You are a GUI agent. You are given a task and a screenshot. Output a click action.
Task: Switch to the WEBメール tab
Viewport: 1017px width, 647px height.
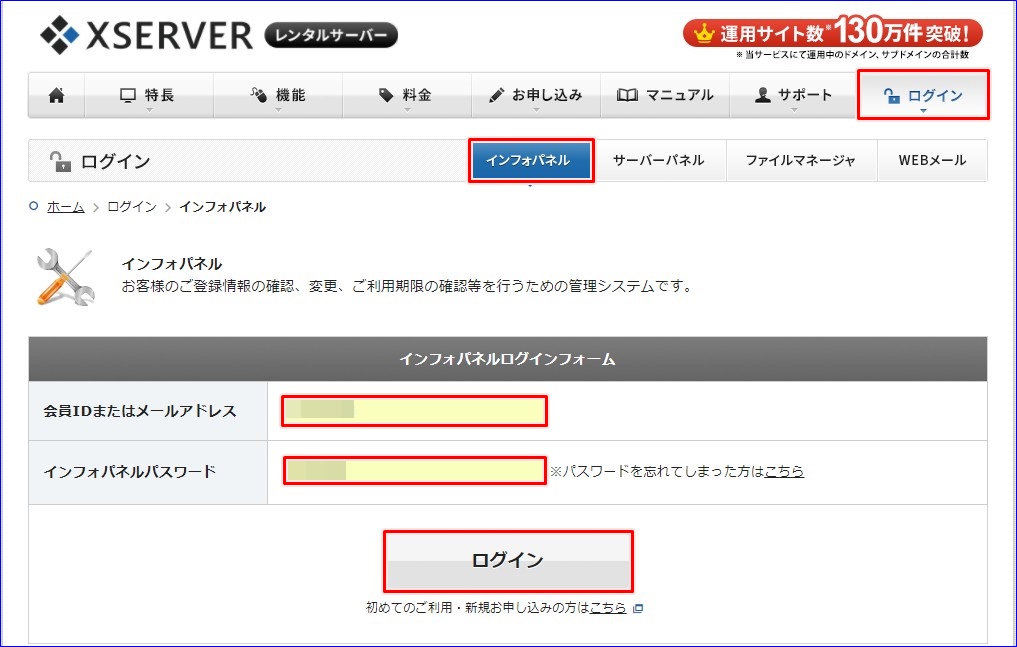point(932,160)
